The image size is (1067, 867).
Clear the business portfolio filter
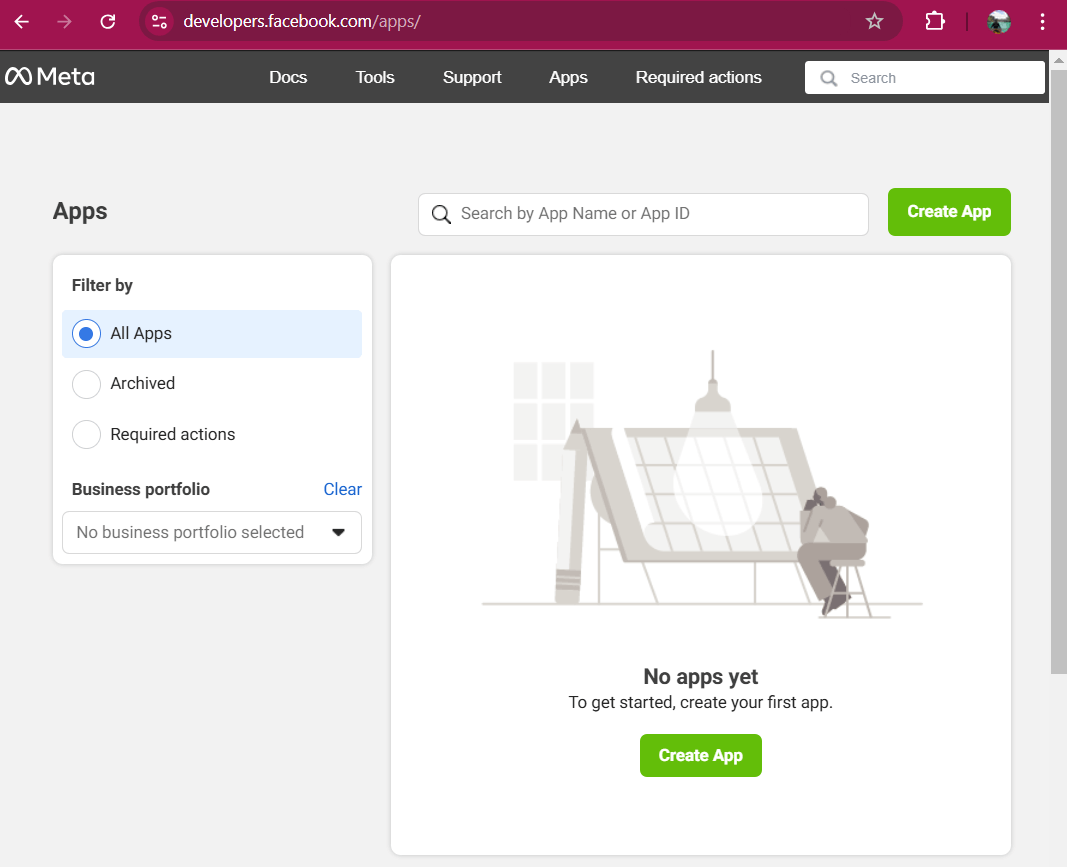pyautogui.click(x=342, y=489)
